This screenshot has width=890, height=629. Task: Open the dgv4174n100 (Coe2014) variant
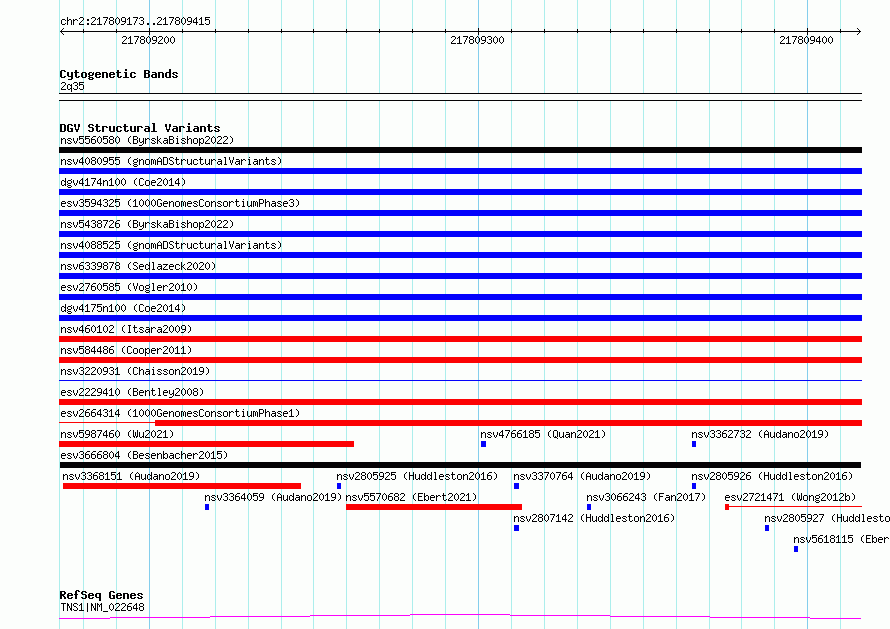point(123,182)
